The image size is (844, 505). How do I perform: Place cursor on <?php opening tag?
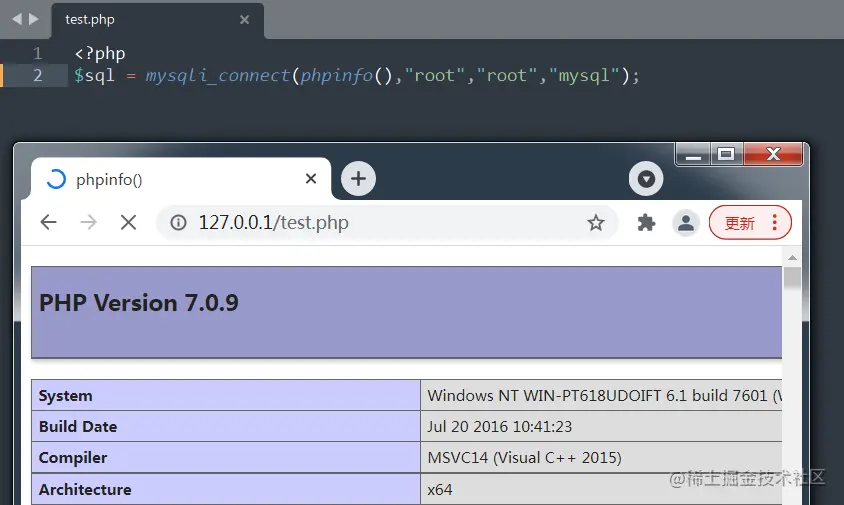tap(100, 54)
